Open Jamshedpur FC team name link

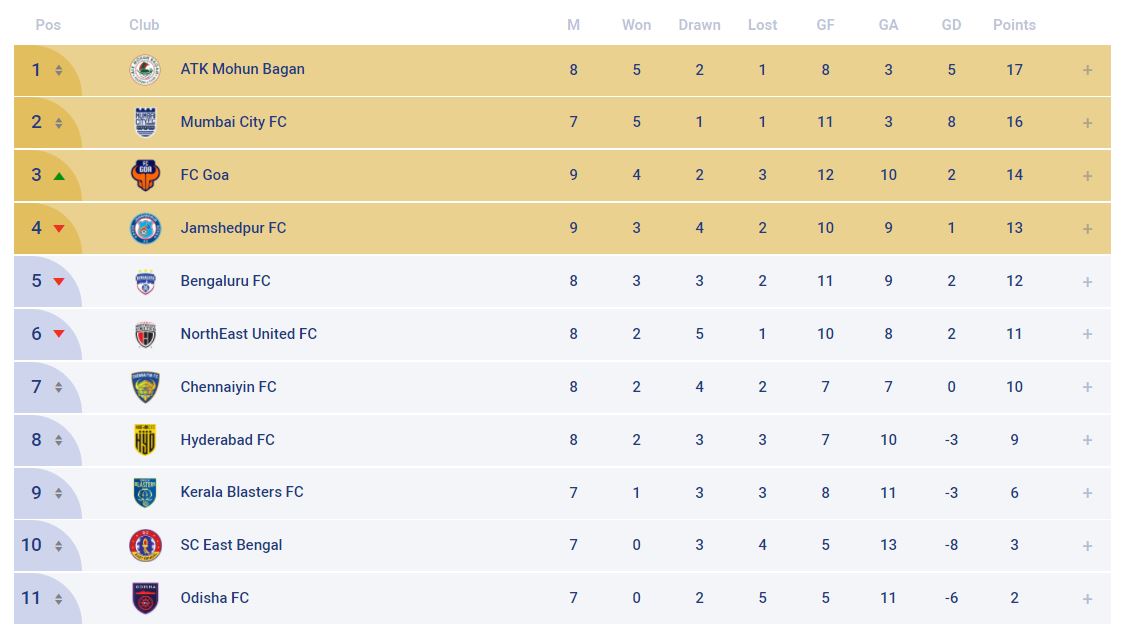233,228
